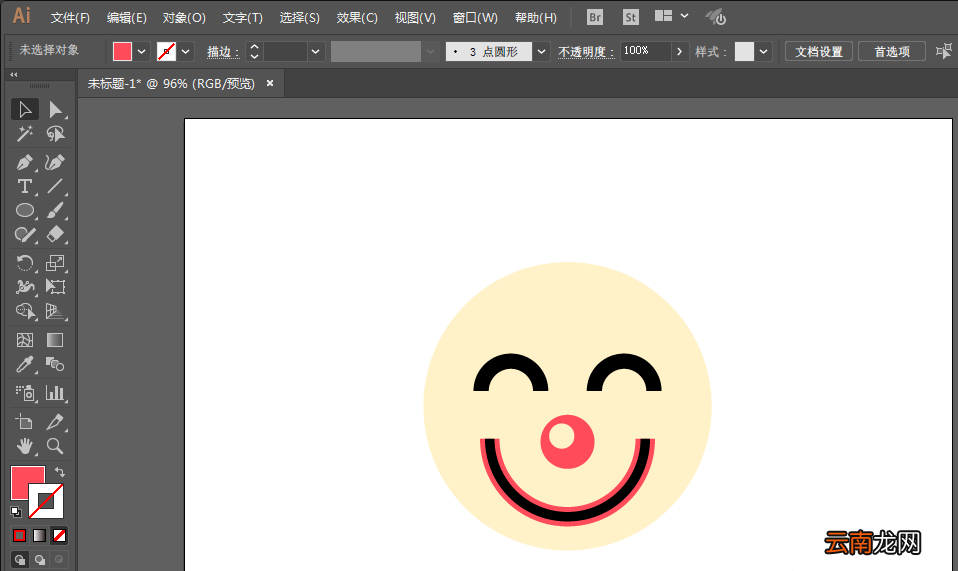958x571 pixels.
Task: Open the 效果(C) menu
Action: click(x=357, y=18)
